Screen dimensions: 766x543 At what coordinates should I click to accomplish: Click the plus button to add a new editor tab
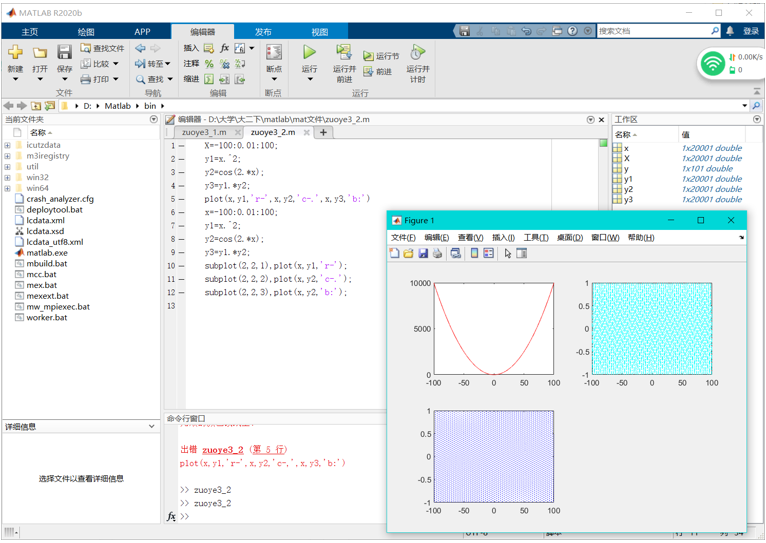323,132
